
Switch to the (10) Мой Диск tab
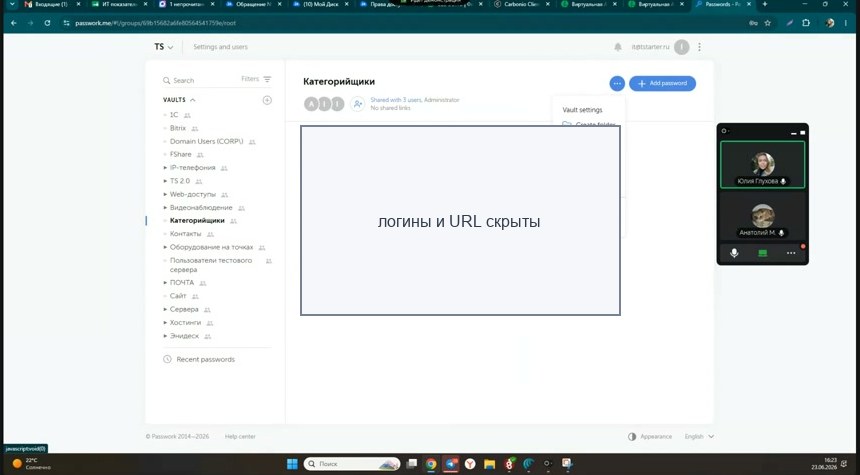[321, 4]
